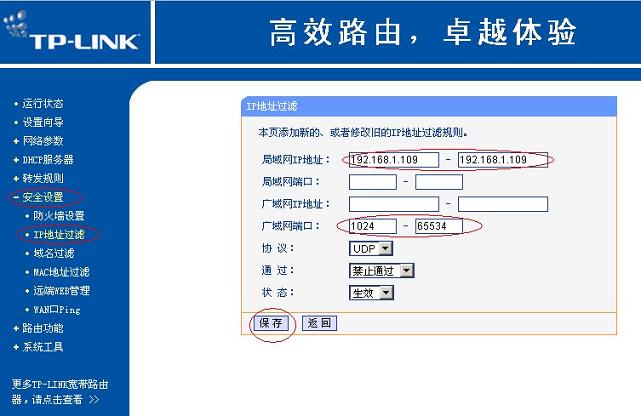Expand 转发规则 menu section
The height and width of the screenshot is (416, 641).
pos(43,178)
